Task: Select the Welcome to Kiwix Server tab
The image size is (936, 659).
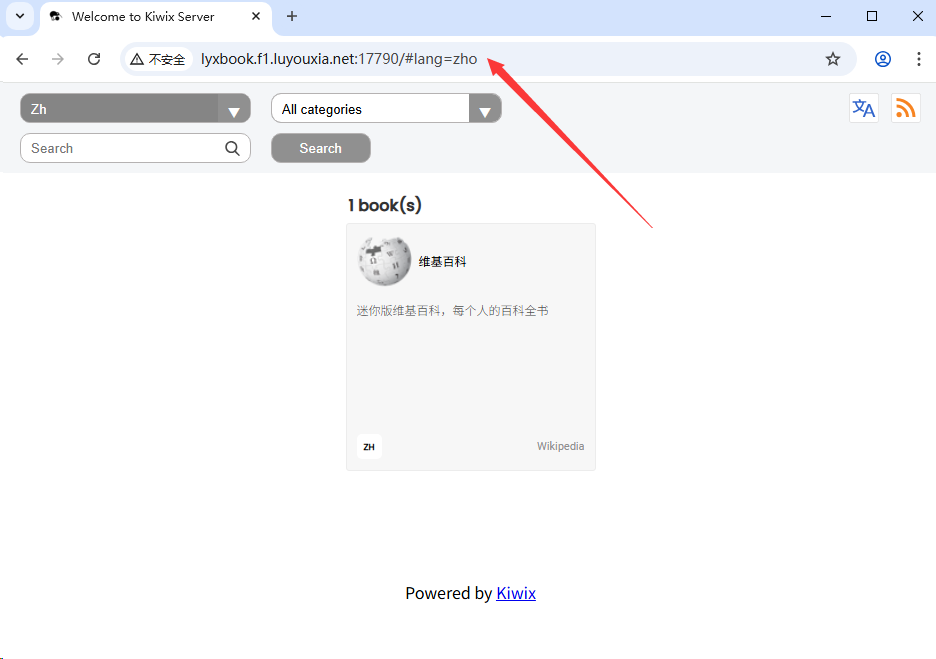Action: (155, 17)
